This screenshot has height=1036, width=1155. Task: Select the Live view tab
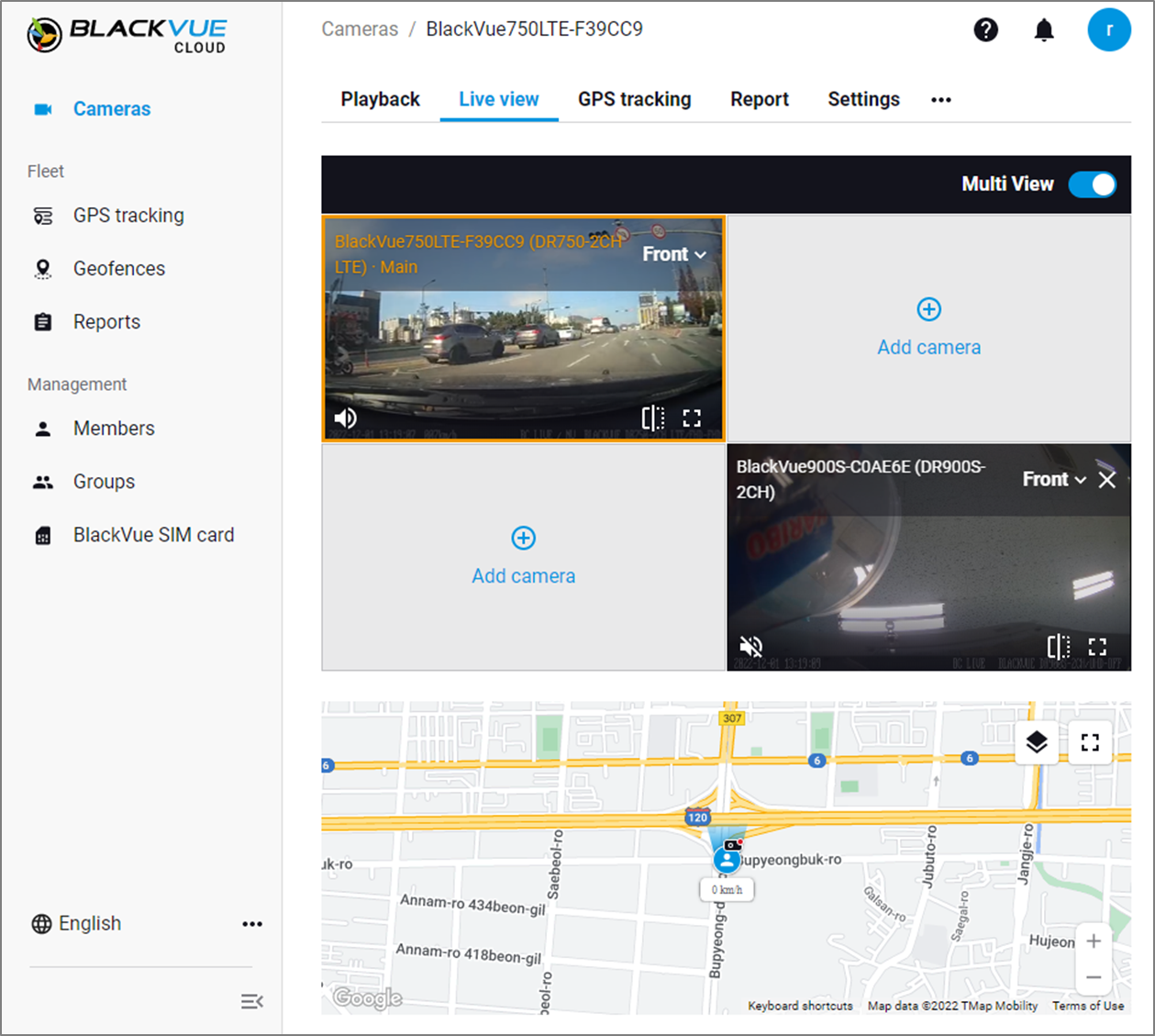coord(499,99)
